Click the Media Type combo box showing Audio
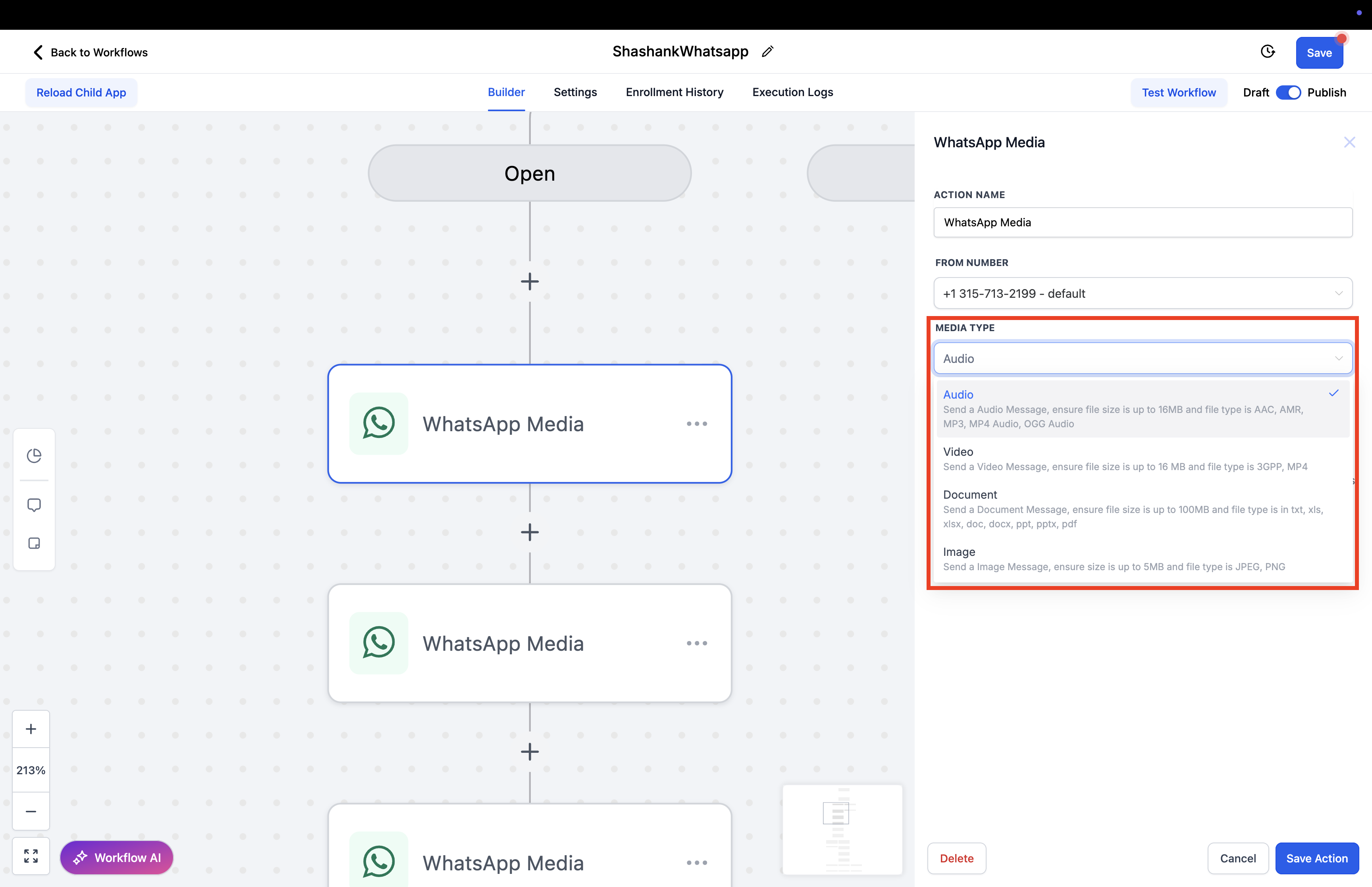1372x887 pixels. (1143, 358)
